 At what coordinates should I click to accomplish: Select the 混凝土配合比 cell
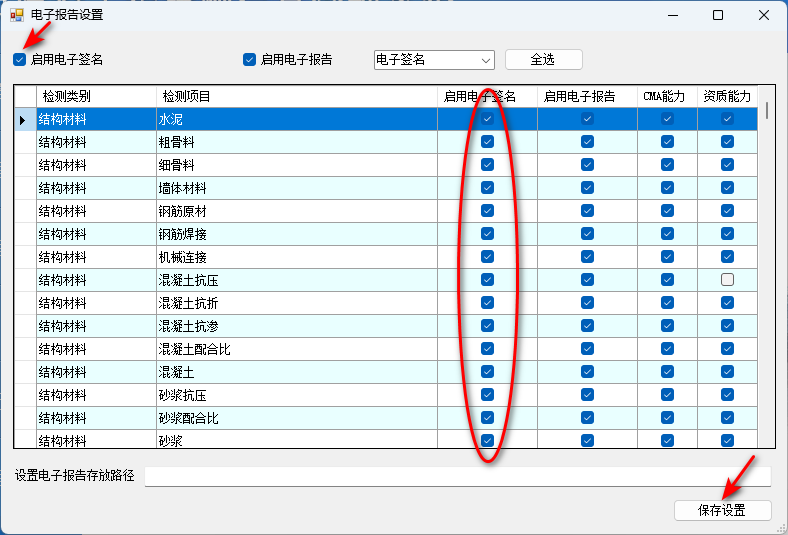296,349
